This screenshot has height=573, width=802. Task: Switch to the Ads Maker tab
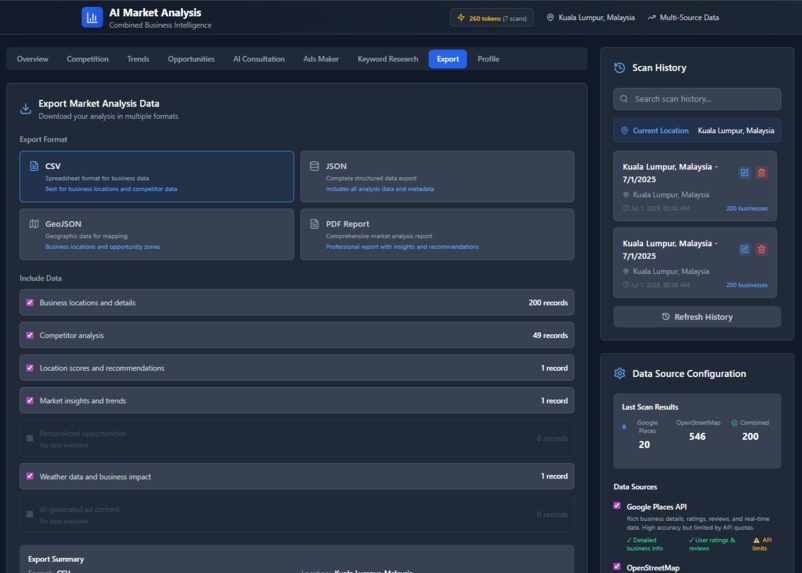pos(321,59)
